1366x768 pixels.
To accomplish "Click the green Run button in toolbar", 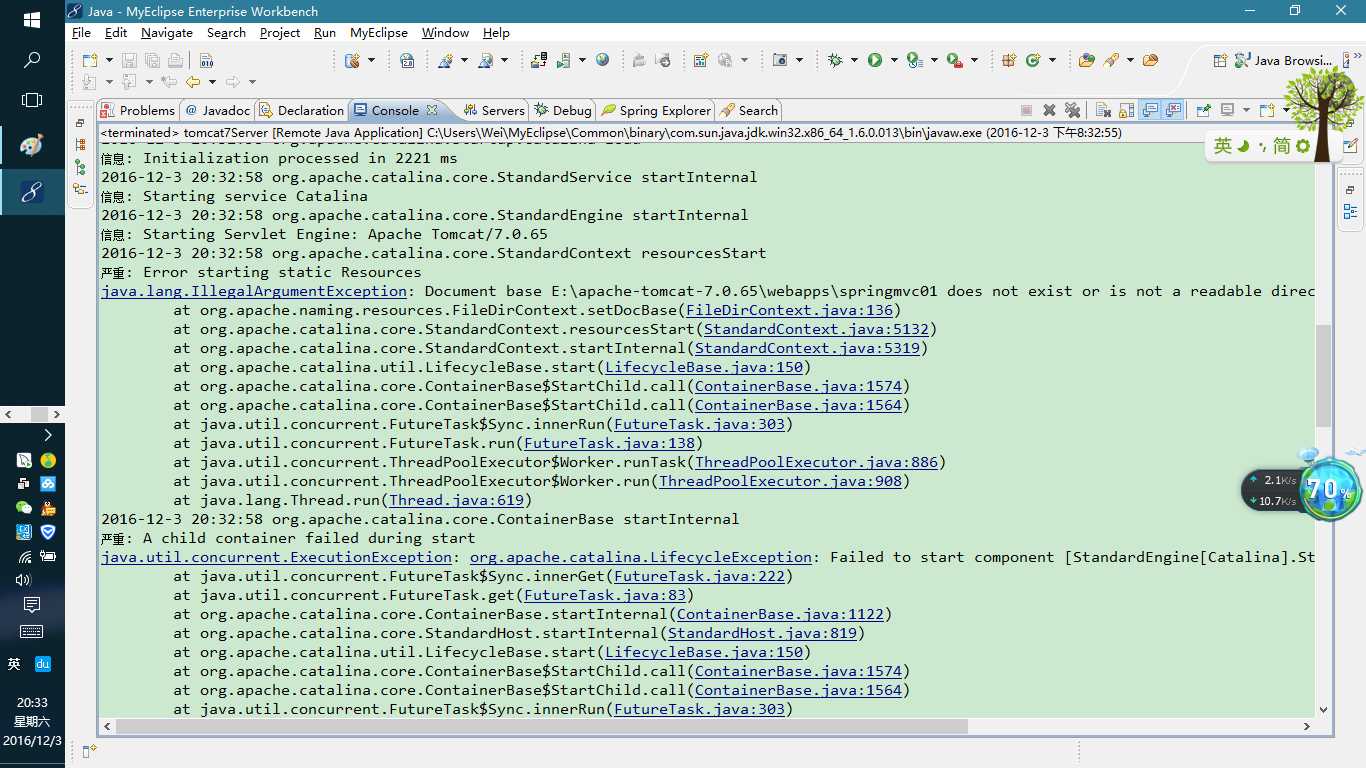I will (x=875, y=60).
